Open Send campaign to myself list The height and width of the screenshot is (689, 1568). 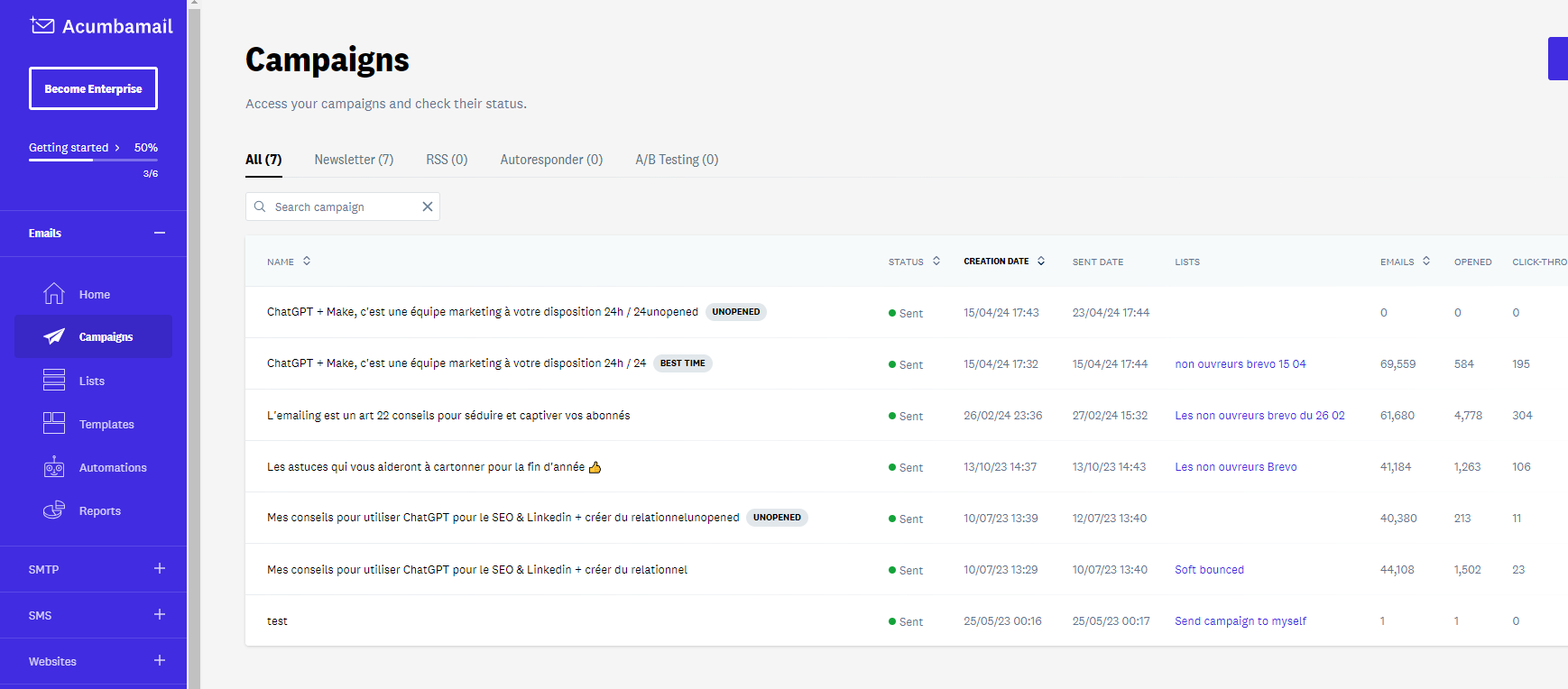tap(1241, 621)
